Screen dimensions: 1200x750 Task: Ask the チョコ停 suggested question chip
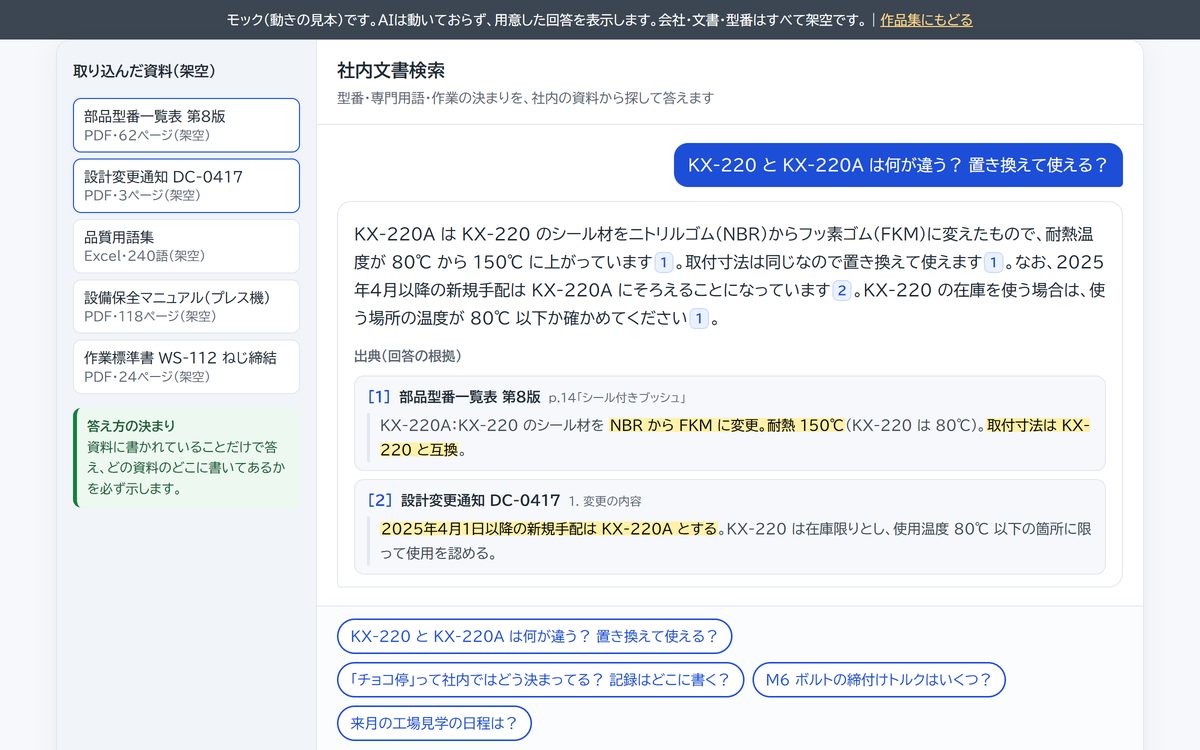[x=540, y=680]
